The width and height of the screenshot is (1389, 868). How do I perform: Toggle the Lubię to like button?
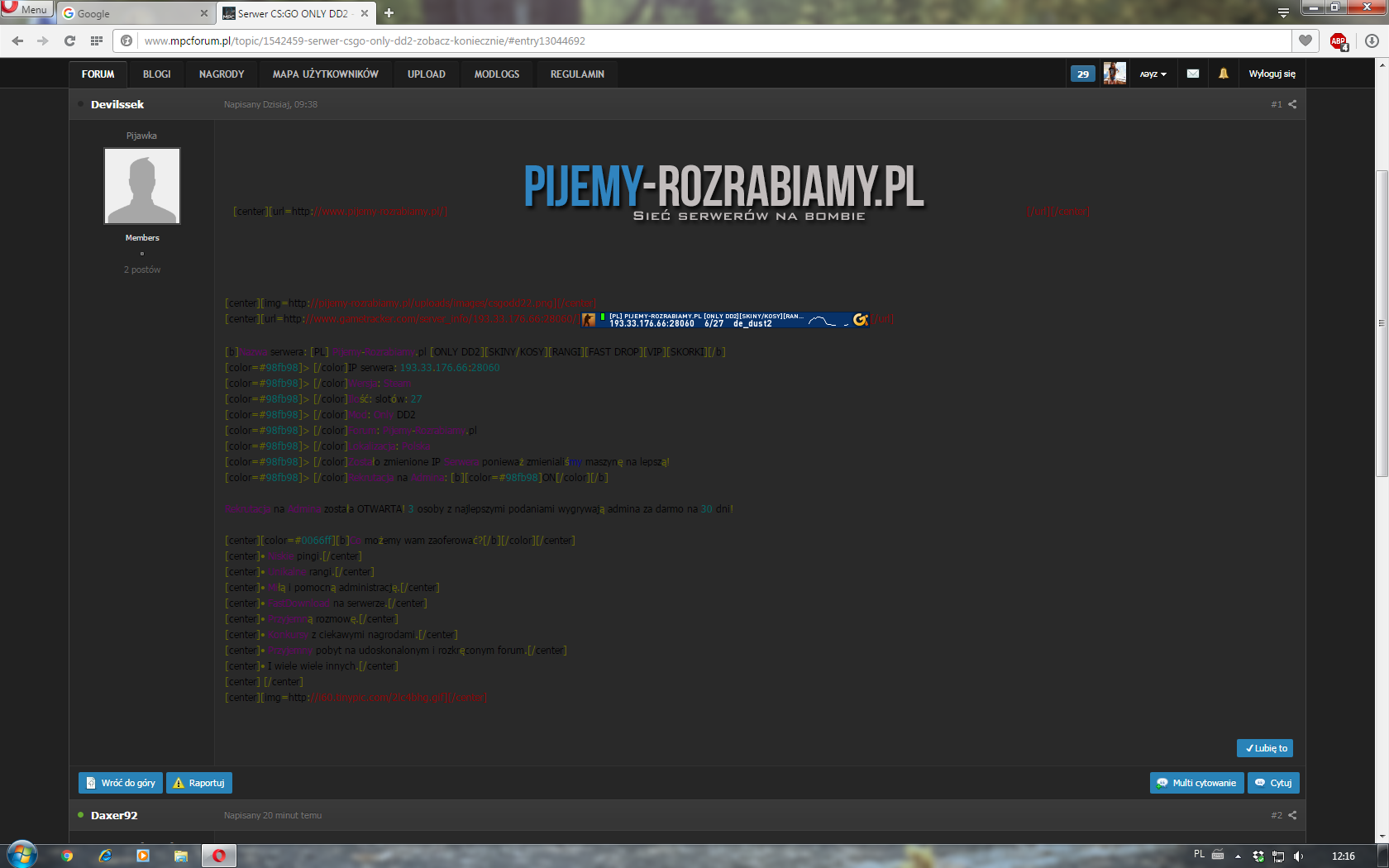[x=1265, y=748]
